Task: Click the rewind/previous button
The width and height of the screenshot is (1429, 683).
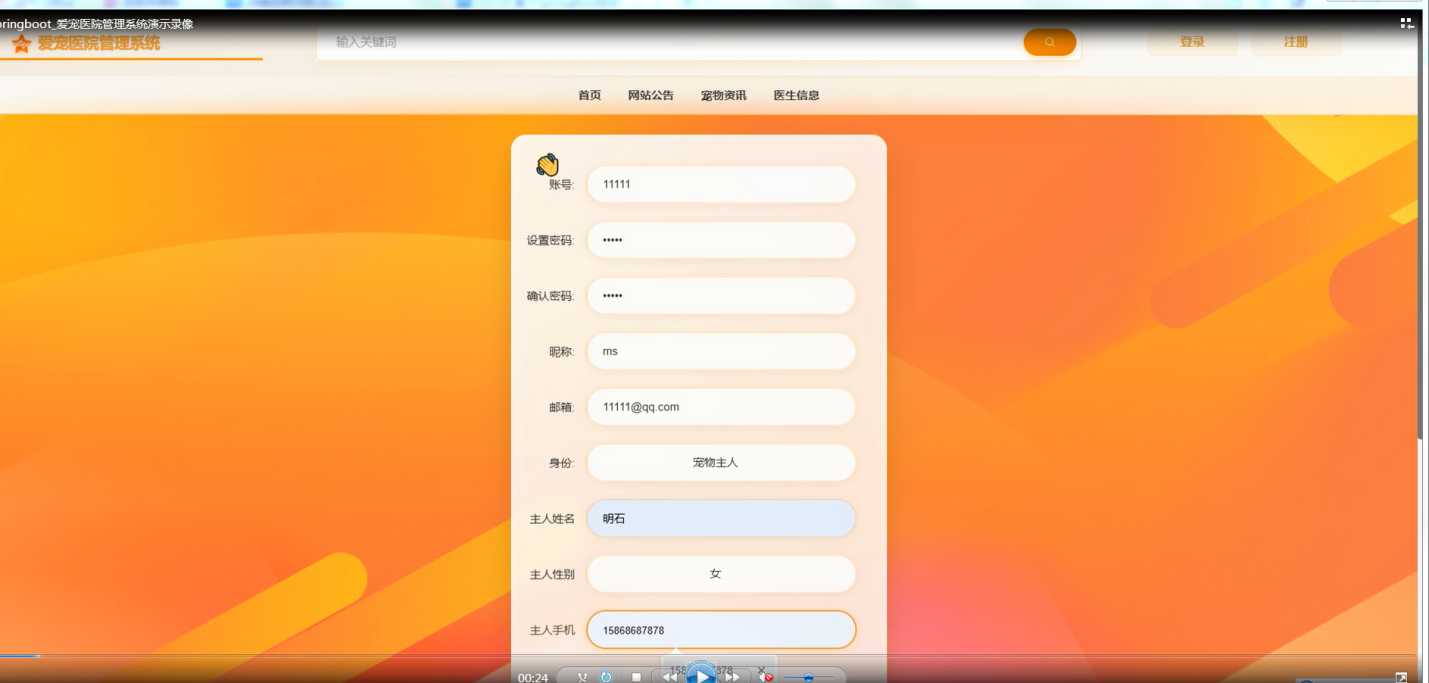Action: click(670, 677)
